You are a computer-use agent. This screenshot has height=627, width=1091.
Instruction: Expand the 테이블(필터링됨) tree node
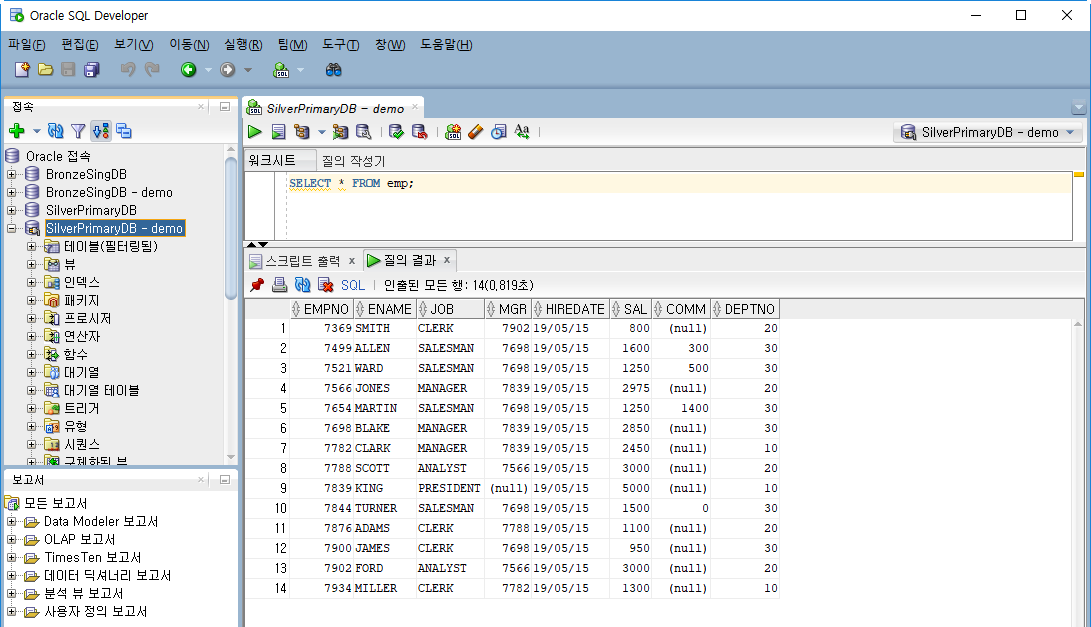31,246
